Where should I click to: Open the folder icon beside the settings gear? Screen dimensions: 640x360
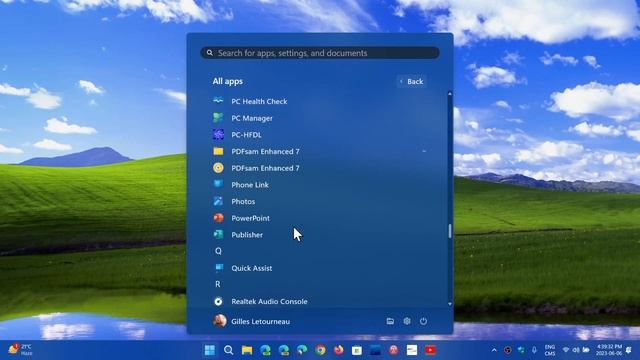pos(390,321)
